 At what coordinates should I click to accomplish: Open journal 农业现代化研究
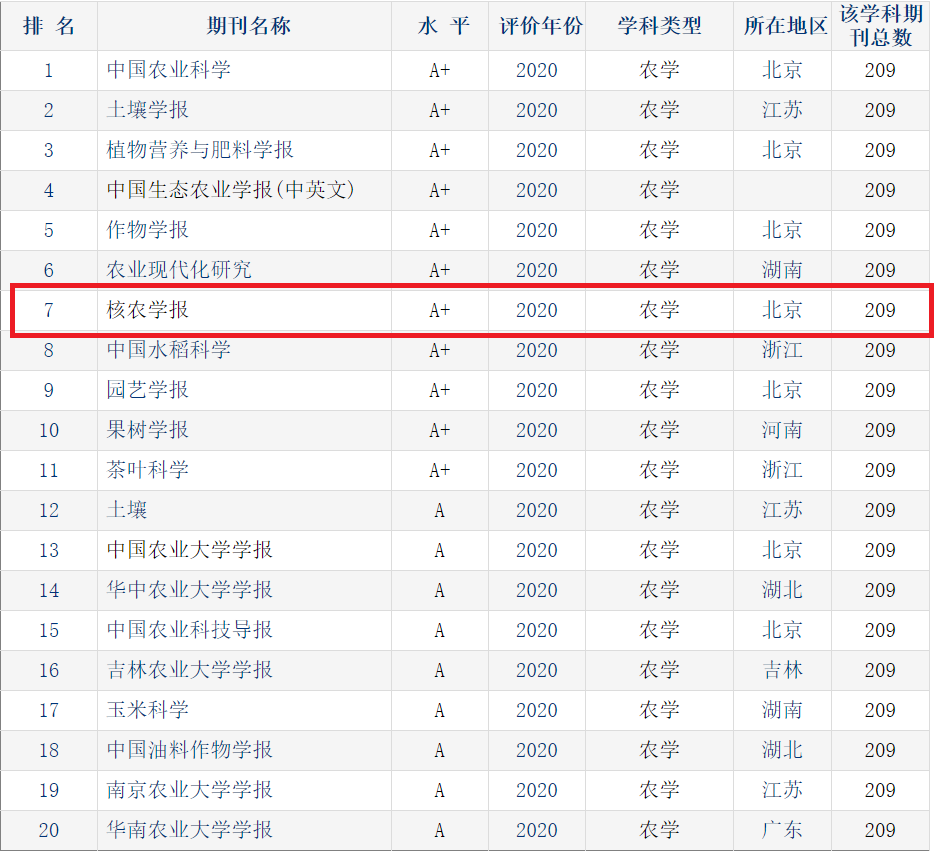coord(179,270)
